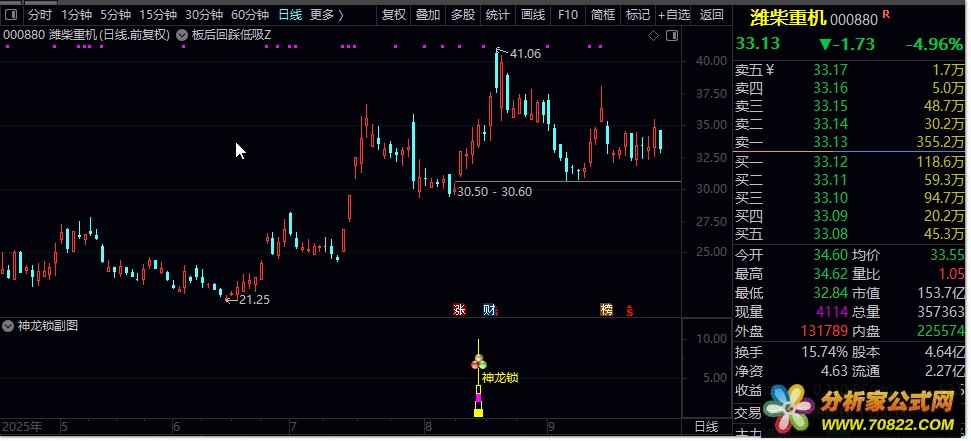This screenshot has width=971, height=441.
Task: Click the 流通 value 2.27亿
Action: click(944, 372)
